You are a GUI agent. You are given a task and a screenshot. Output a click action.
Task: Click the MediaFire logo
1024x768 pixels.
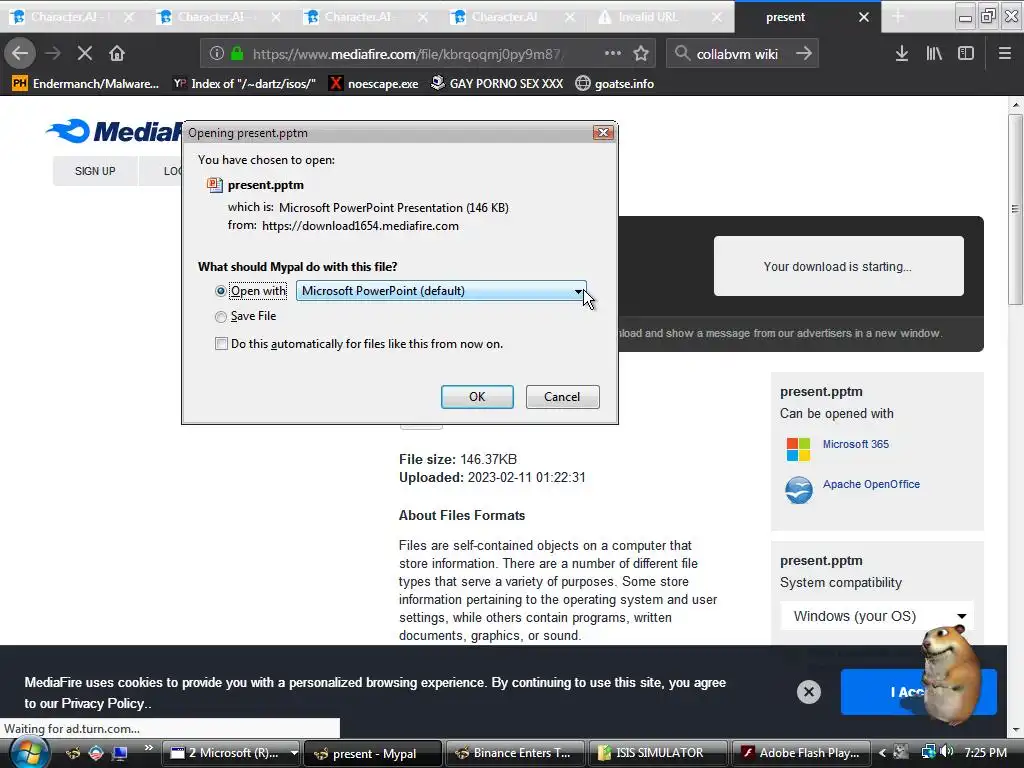pos(114,131)
